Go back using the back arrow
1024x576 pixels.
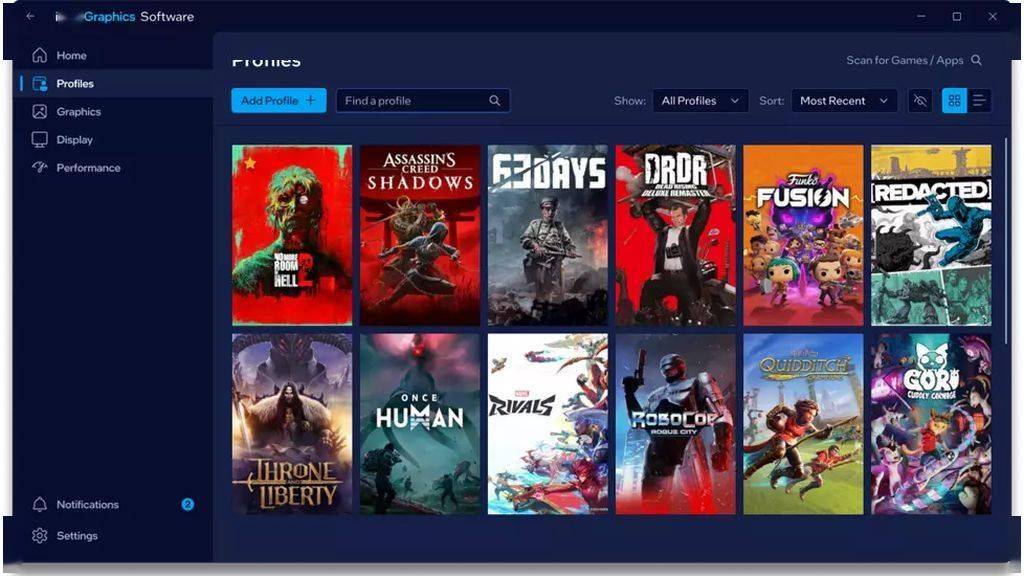30,16
